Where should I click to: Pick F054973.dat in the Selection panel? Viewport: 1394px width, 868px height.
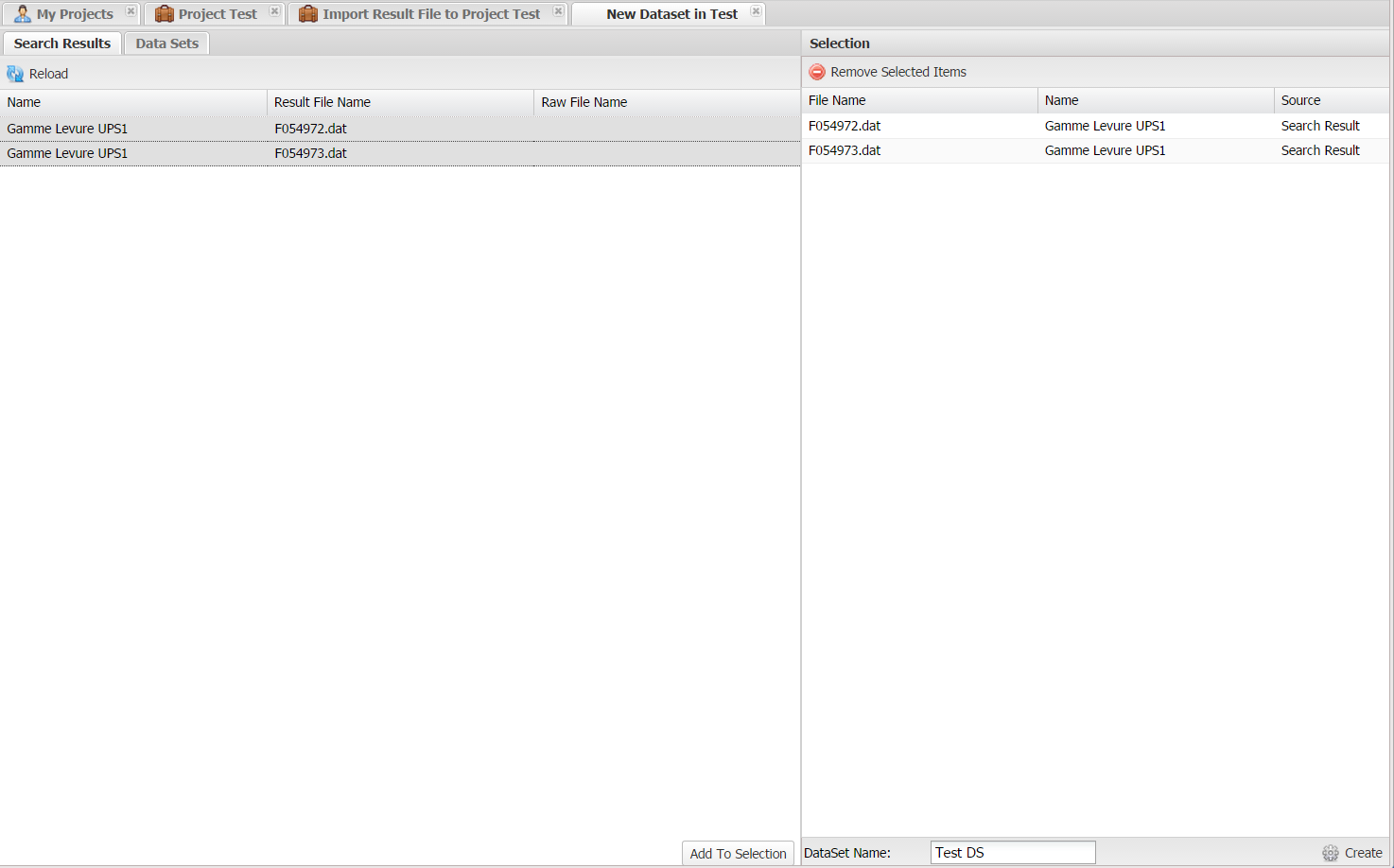click(x=845, y=150)
